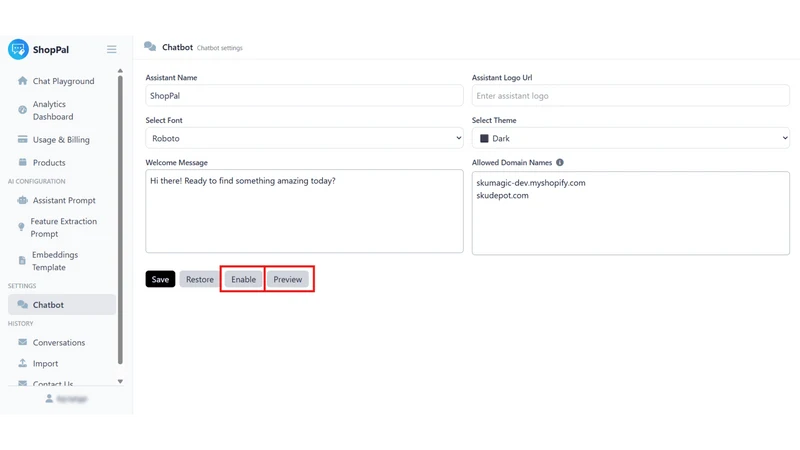Click the Dark theme color swatch
Image resolution: width=800 pixels, height=450 pixels.
click(x=484, y=138)
